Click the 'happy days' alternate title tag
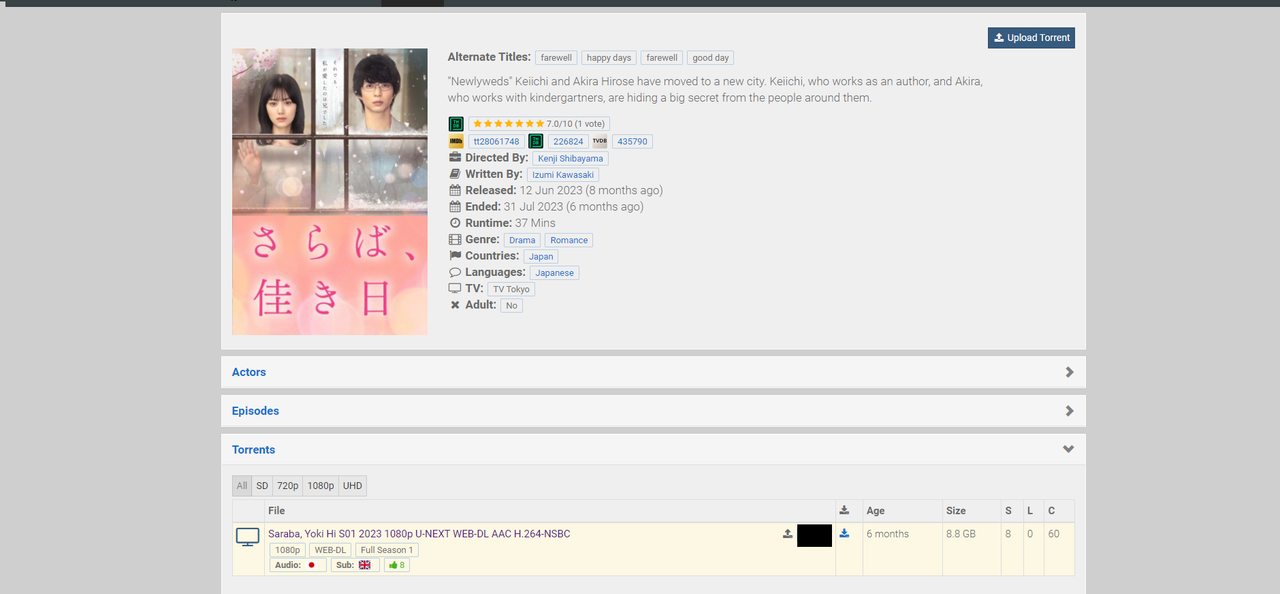 (609, 58)
